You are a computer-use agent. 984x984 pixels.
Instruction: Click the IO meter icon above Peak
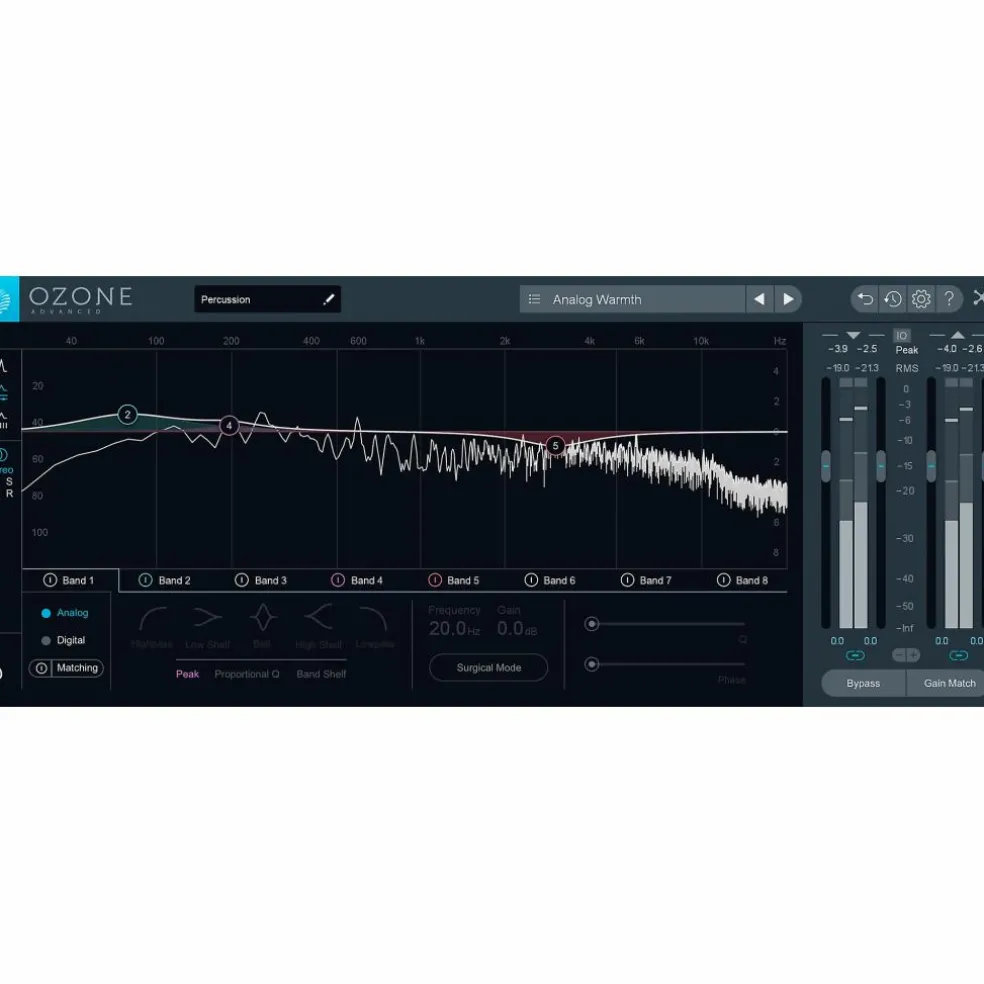pyautogui.click(x=902, y=336)
